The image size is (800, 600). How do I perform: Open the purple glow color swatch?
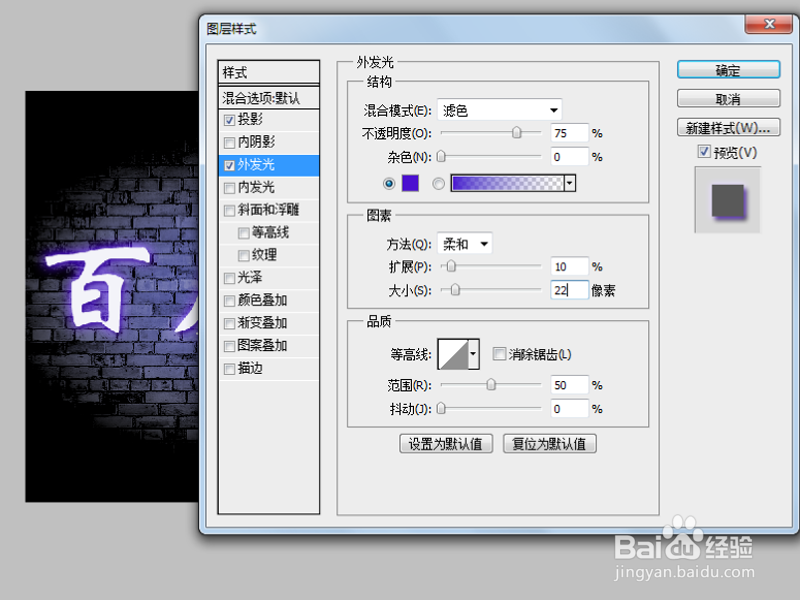(x=410, y=183)
